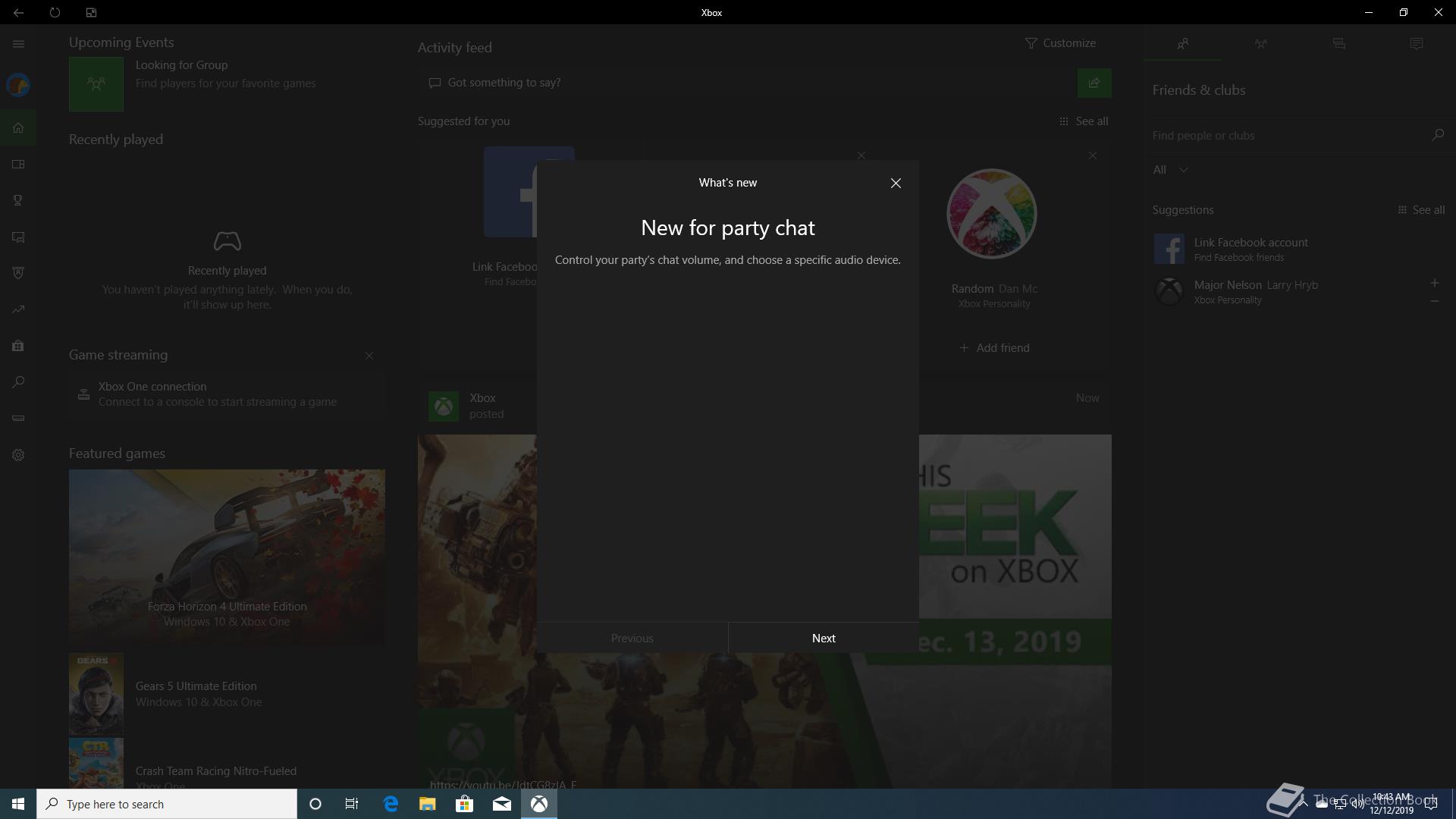Open Search magnifier in sidebar
The width and height of the screenshot is (1456, 819).
(x=18, y=382)
